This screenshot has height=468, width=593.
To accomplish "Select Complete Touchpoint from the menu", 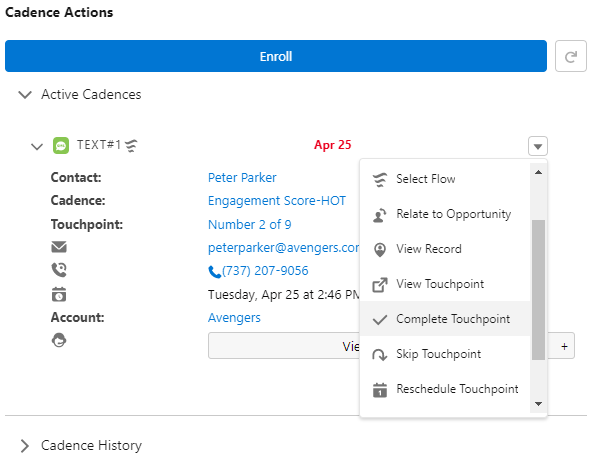I will pos(445,319).
